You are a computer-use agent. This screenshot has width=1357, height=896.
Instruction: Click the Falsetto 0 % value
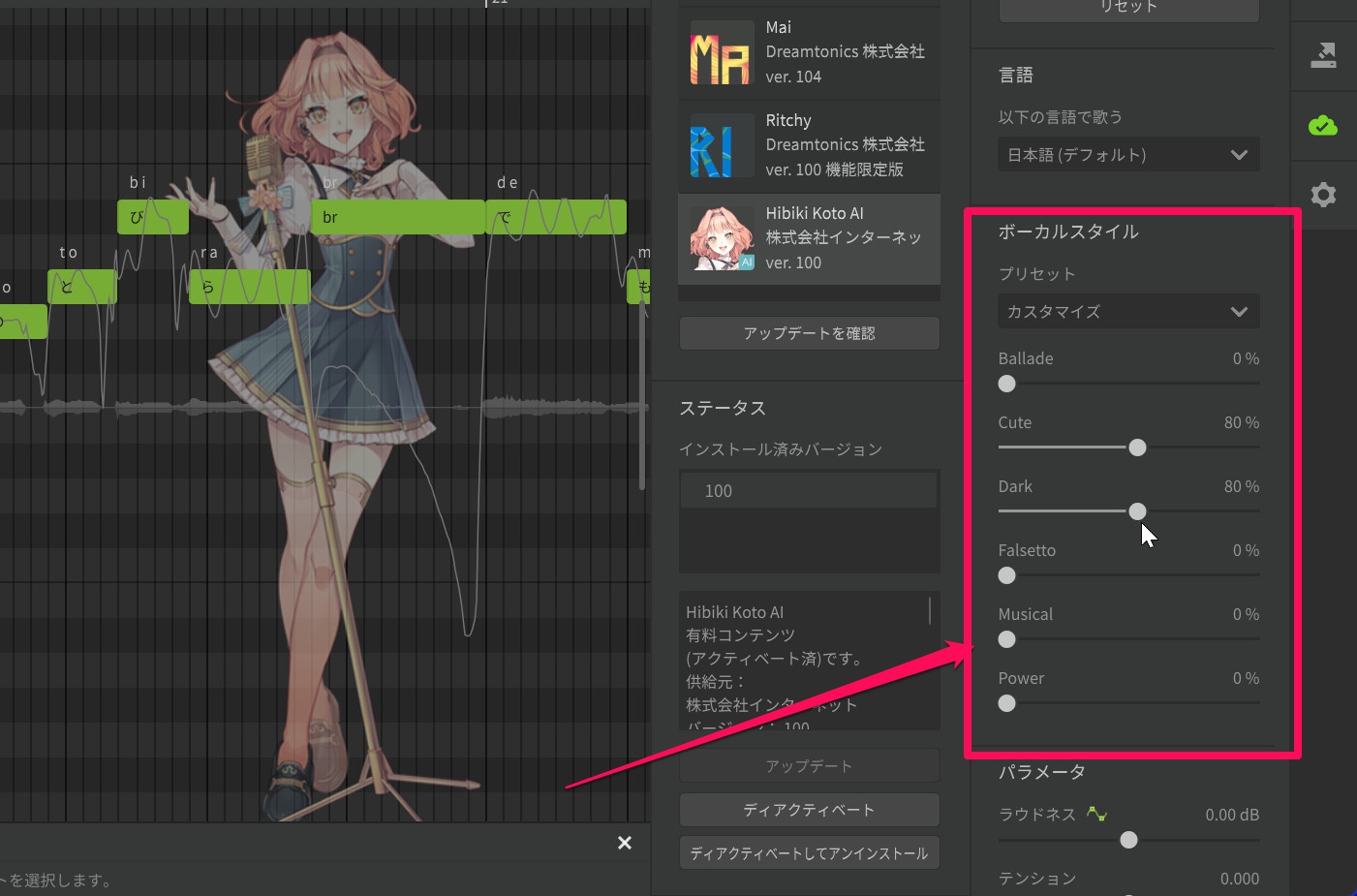tap(1246, 550)
